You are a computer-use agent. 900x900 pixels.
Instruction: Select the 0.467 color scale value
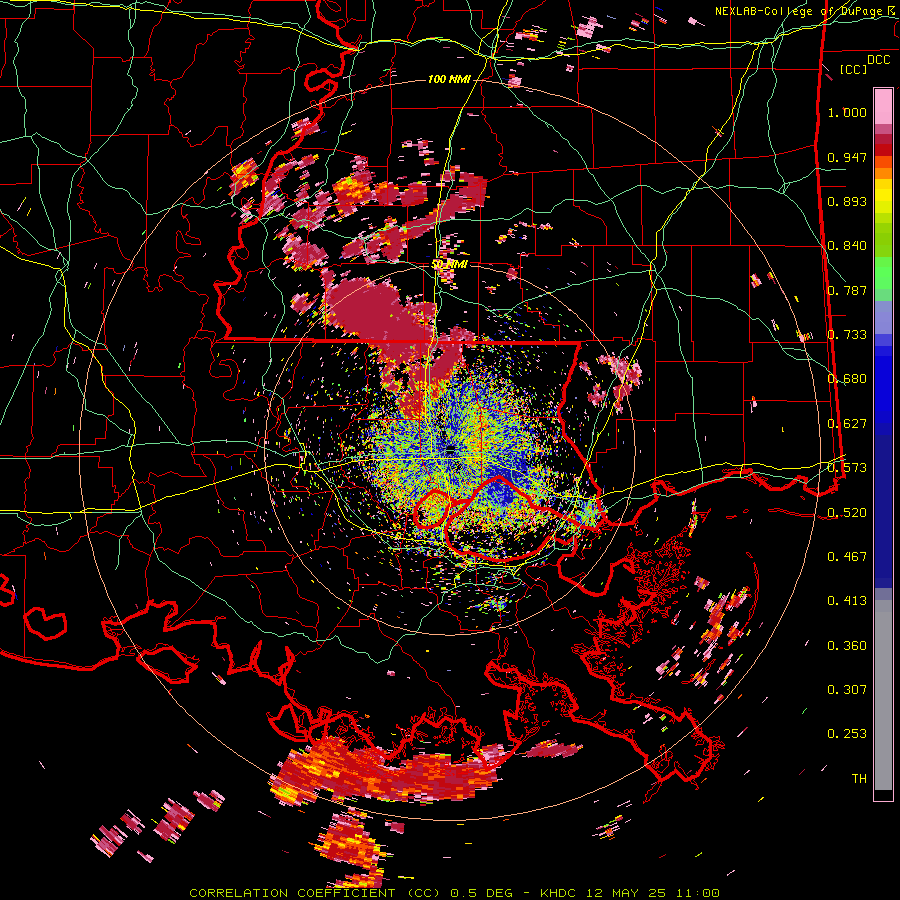(847, 557)
